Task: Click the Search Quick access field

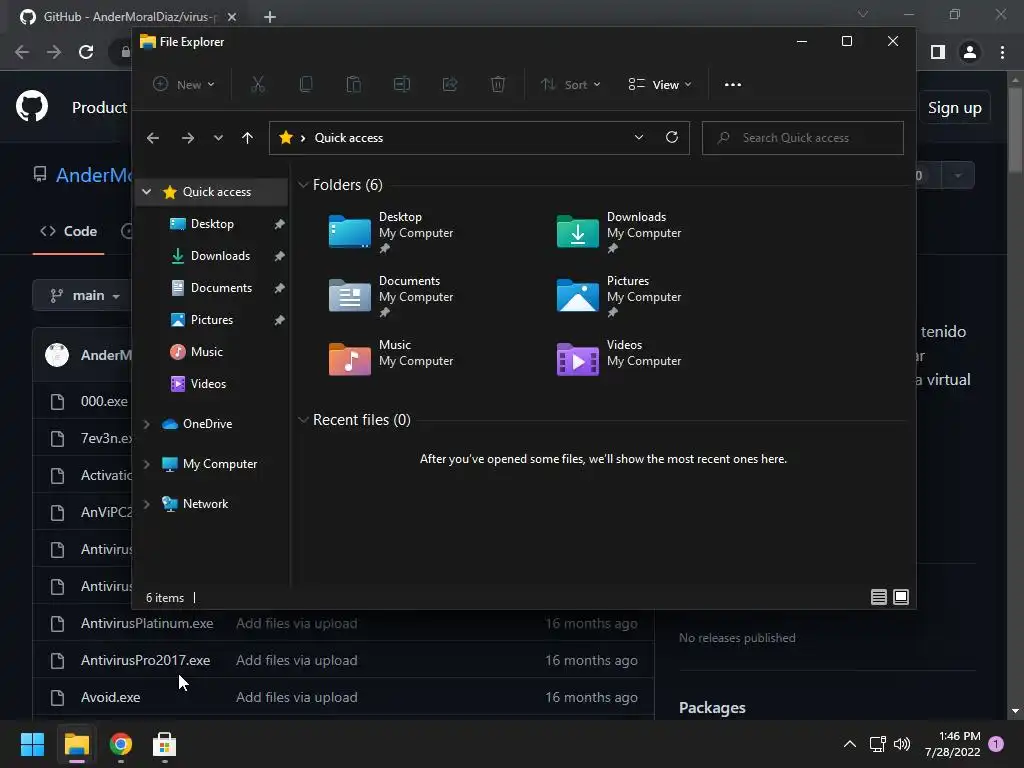Action: point(803,138)
